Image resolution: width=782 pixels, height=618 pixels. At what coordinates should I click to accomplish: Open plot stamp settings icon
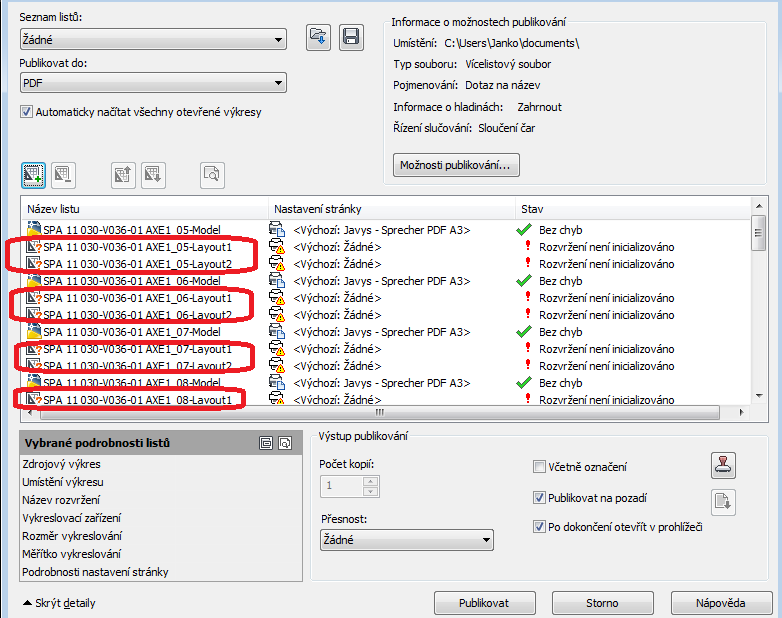click(x=724, y=465)
